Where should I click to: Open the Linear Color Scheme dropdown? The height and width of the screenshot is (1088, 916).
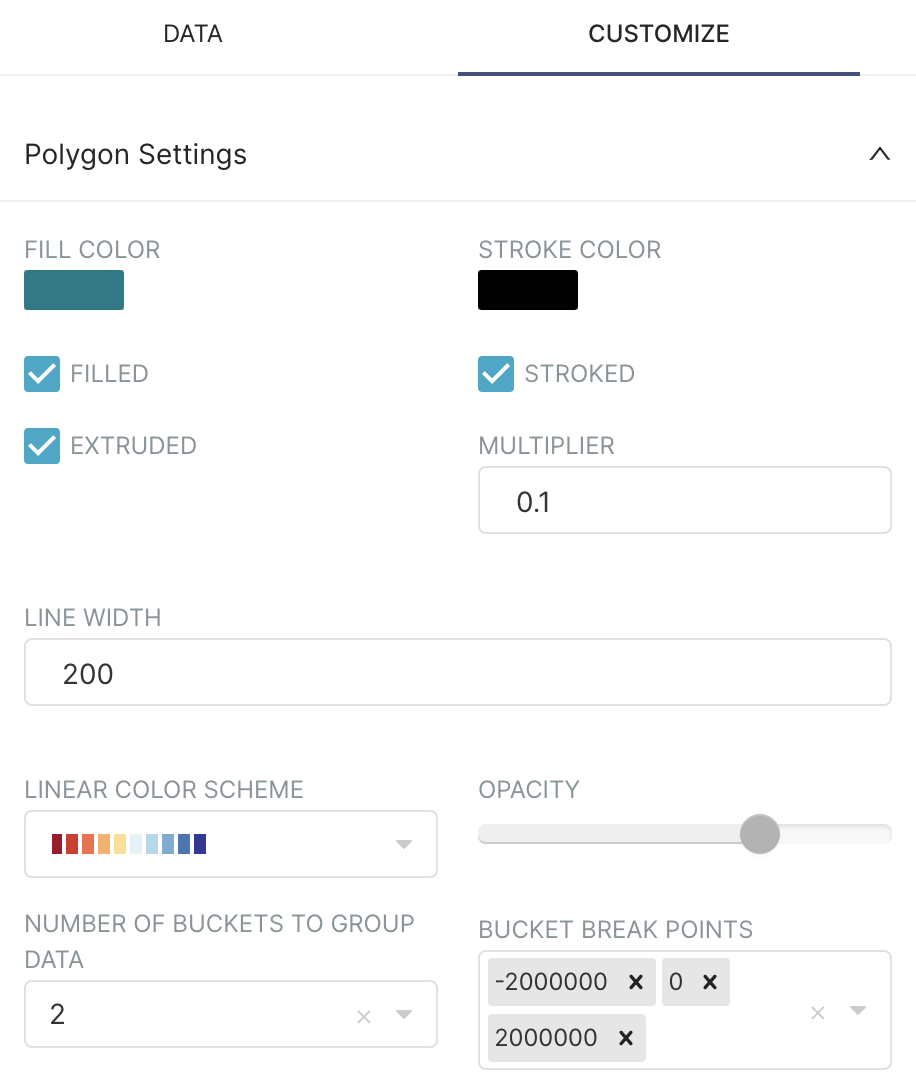point(404,844)
